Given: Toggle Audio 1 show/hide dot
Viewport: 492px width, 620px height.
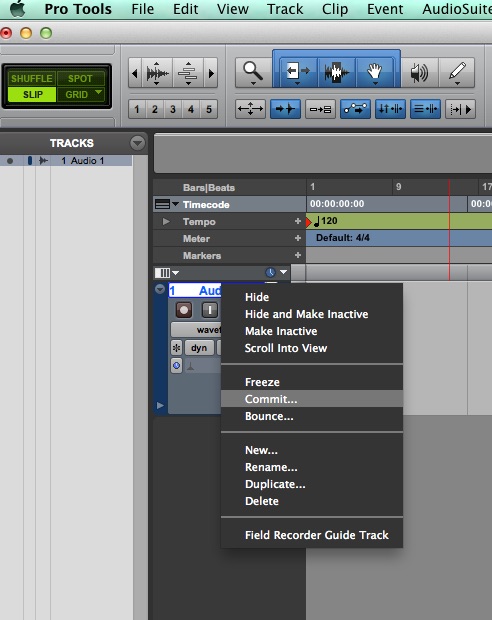Looking at the screenshot, I should coord(10,161).
